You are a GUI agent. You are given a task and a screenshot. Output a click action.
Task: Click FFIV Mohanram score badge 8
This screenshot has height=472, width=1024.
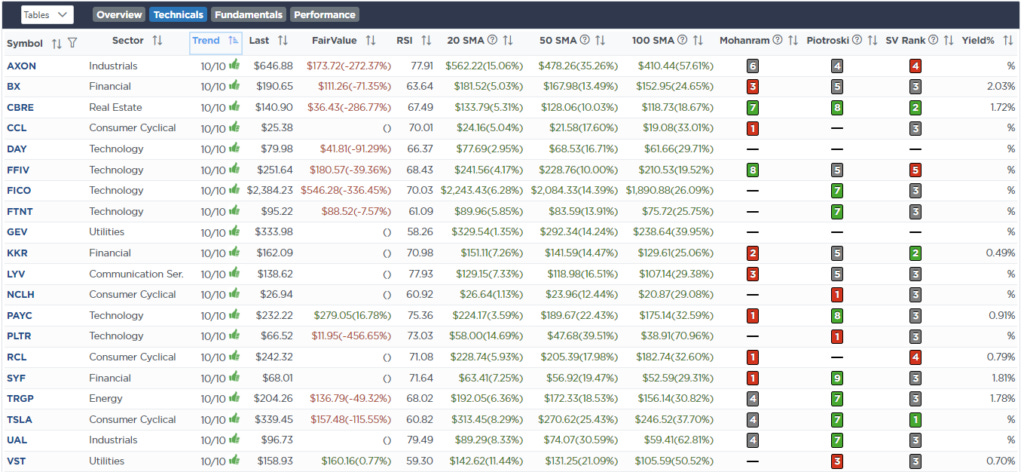pos(752,170)
